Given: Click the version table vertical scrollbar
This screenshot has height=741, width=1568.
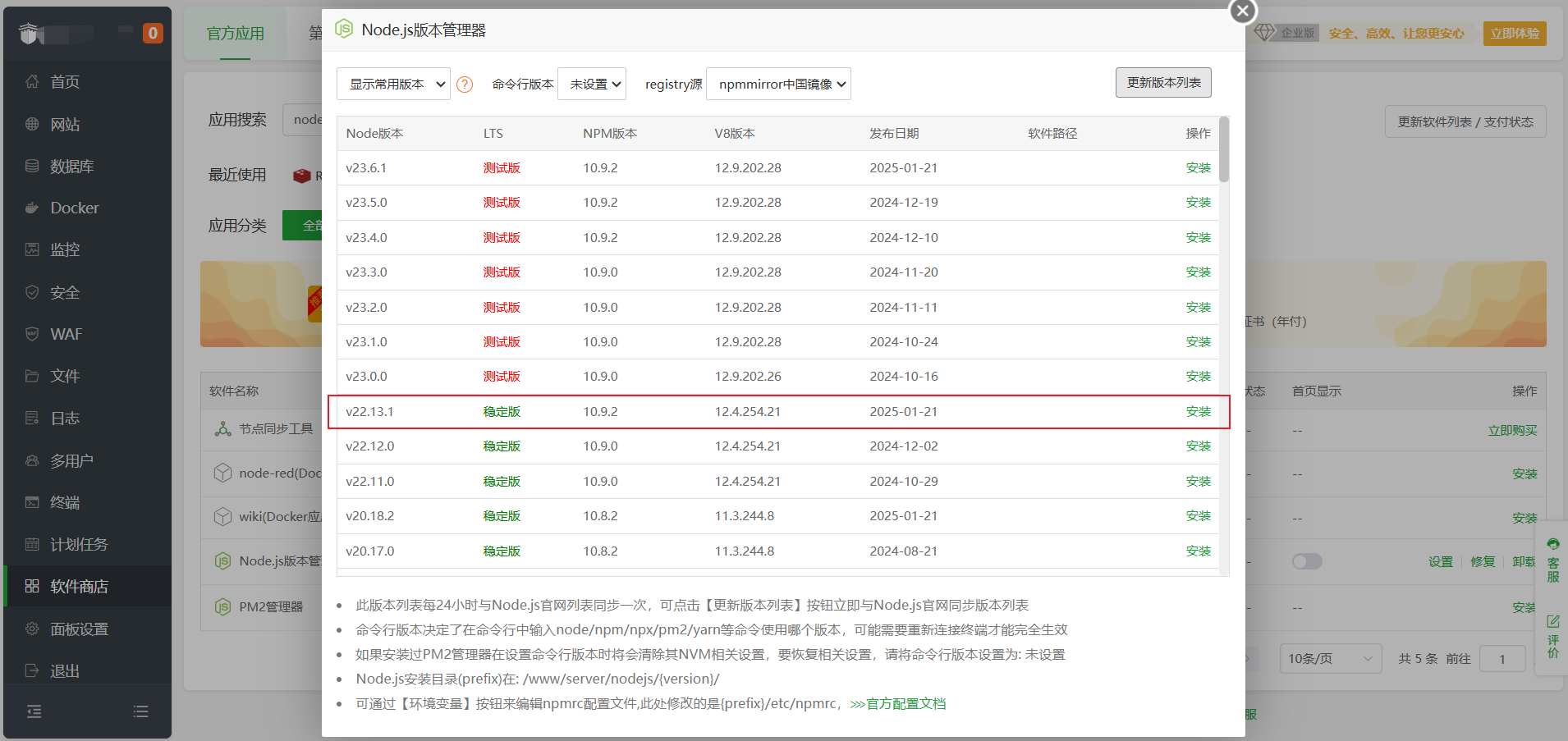Looking at the screenshot, I should [x=1224, y=149].
